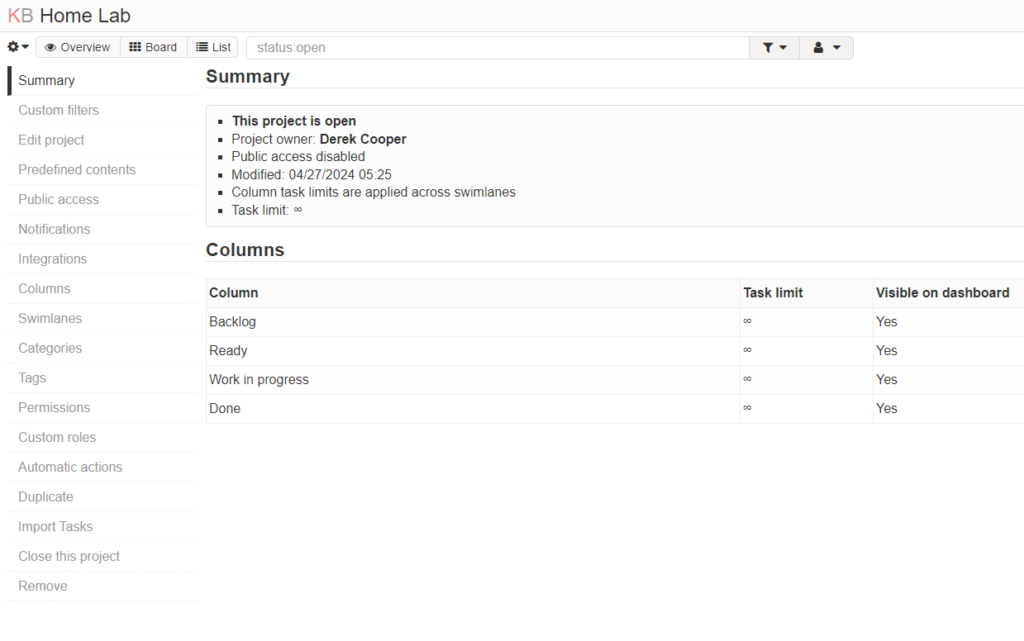Select the Overview eye icon

(x=49, y=46)
